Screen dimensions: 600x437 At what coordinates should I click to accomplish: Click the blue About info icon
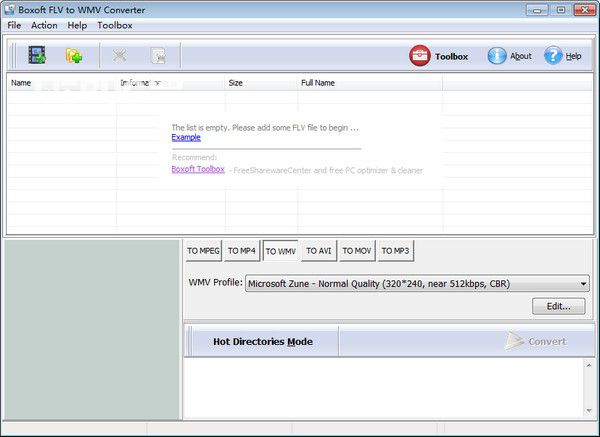(497, 56)
